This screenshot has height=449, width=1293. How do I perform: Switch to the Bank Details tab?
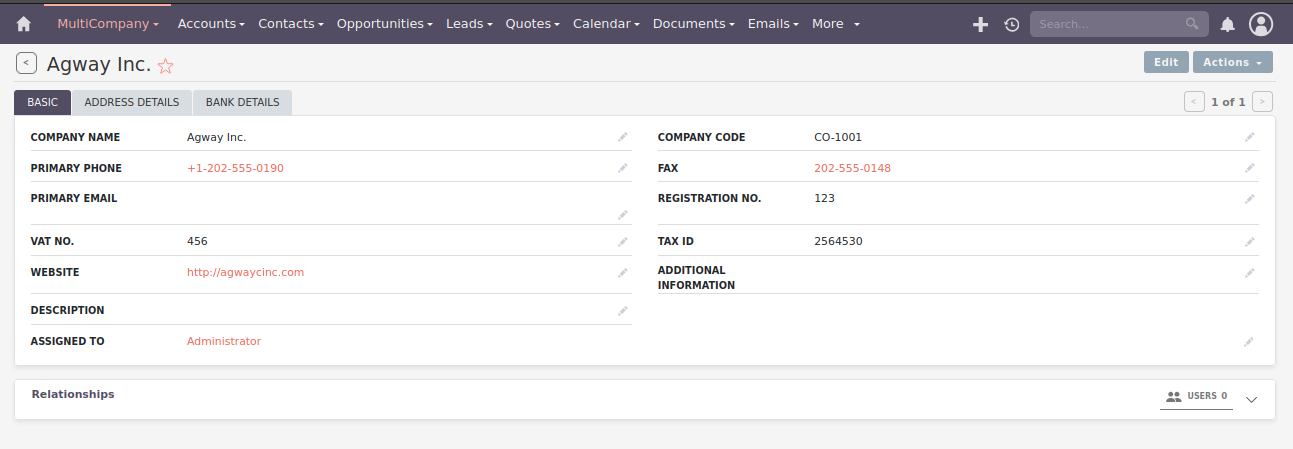(x=242, y=102)
